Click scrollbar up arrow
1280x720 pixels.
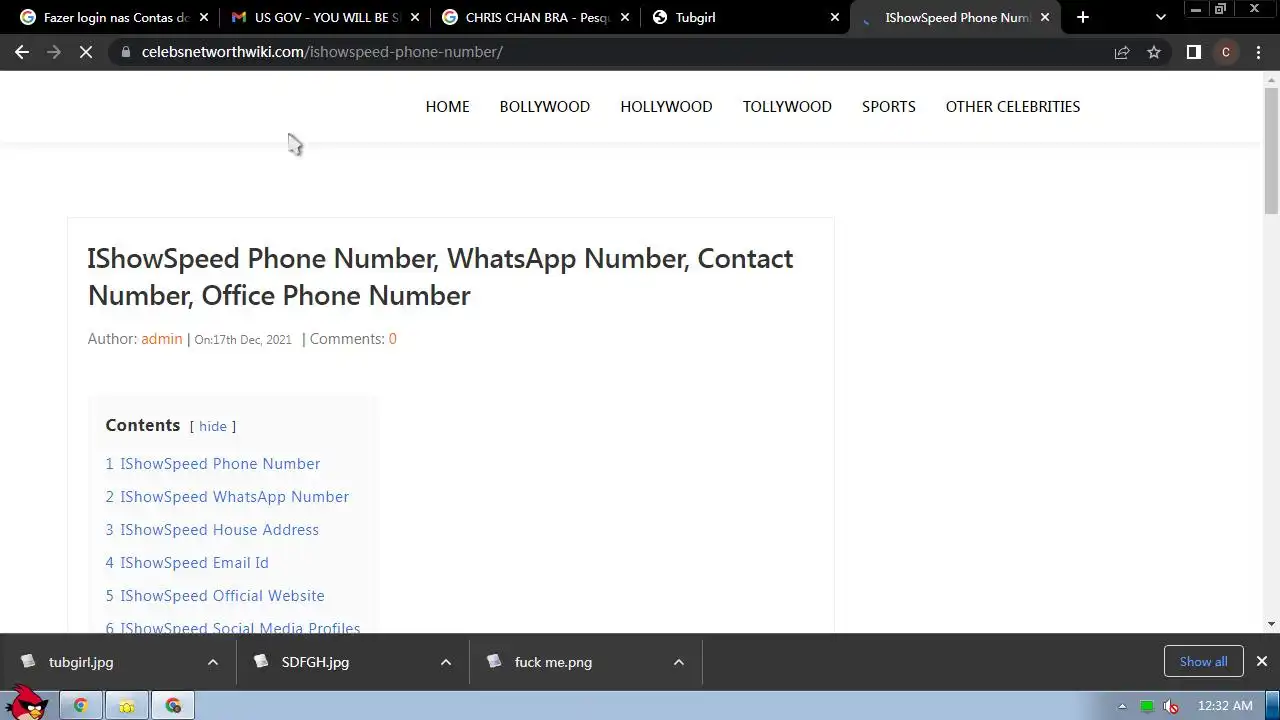pyautogui.click(x=1271, y=78)
